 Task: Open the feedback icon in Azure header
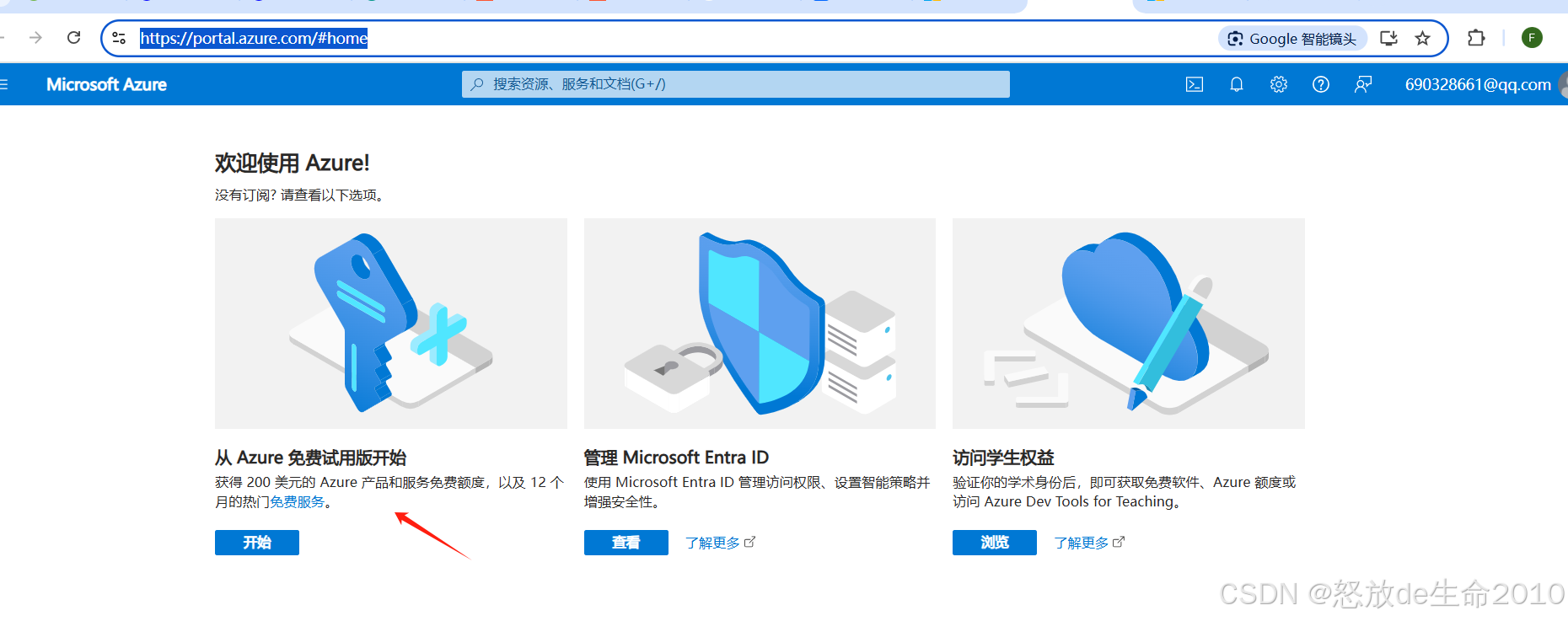tap(1363, 84)
